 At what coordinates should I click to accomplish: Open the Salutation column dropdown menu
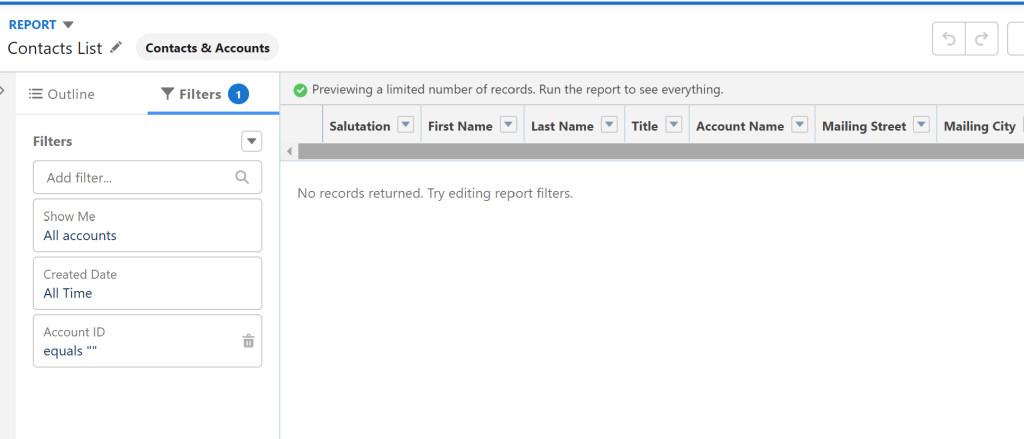pyautogui.click(x=405, y=126)
